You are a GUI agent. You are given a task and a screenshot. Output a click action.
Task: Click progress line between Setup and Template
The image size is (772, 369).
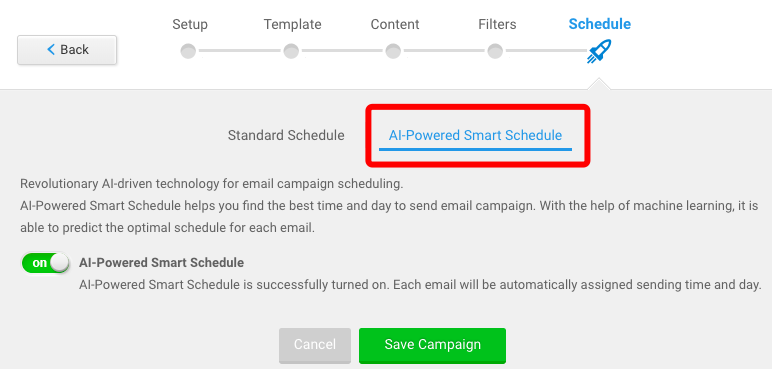tap(240, 51)
